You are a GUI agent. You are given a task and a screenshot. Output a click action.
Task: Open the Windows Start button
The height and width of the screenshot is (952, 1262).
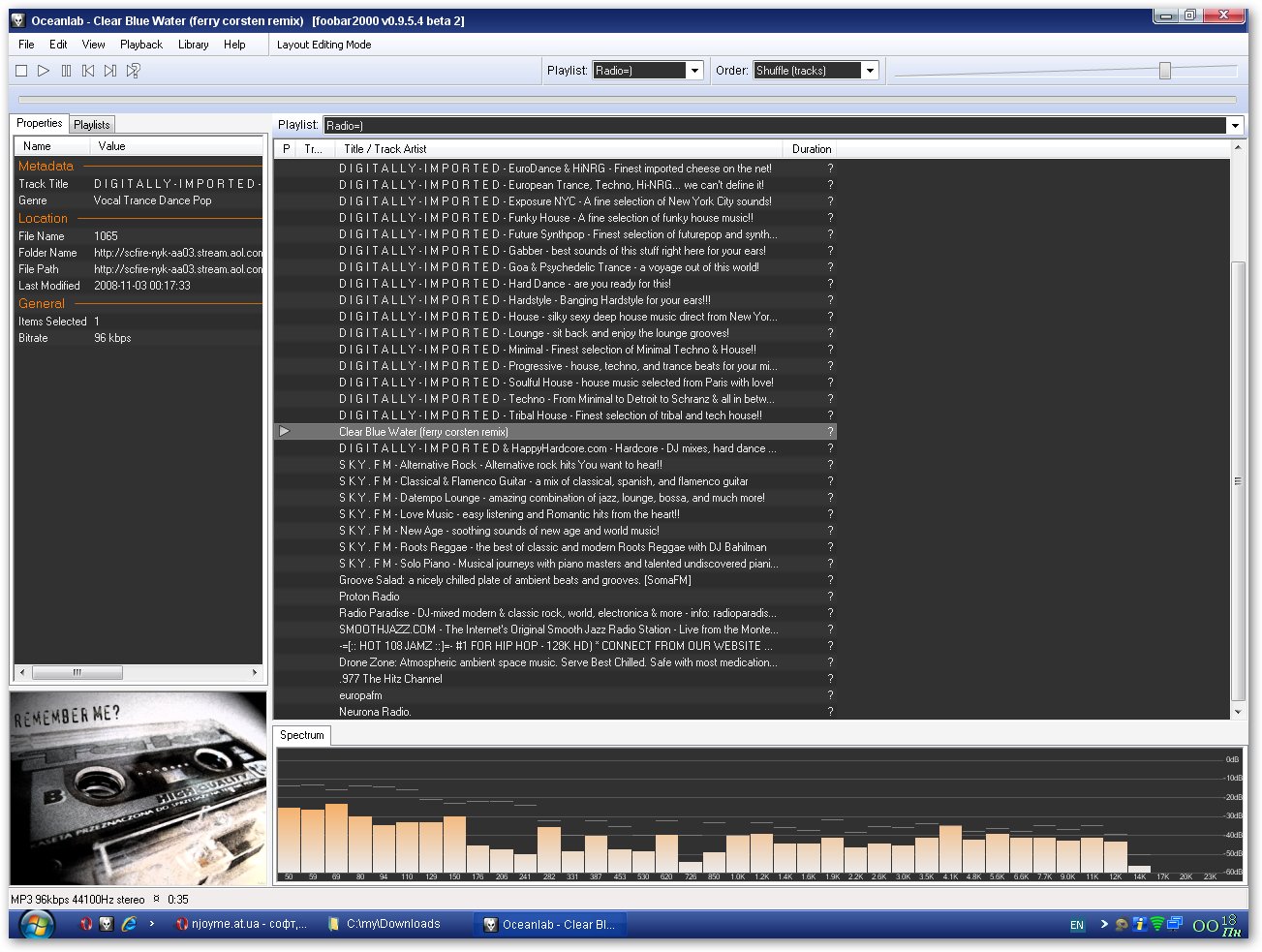tap(36, 925)
